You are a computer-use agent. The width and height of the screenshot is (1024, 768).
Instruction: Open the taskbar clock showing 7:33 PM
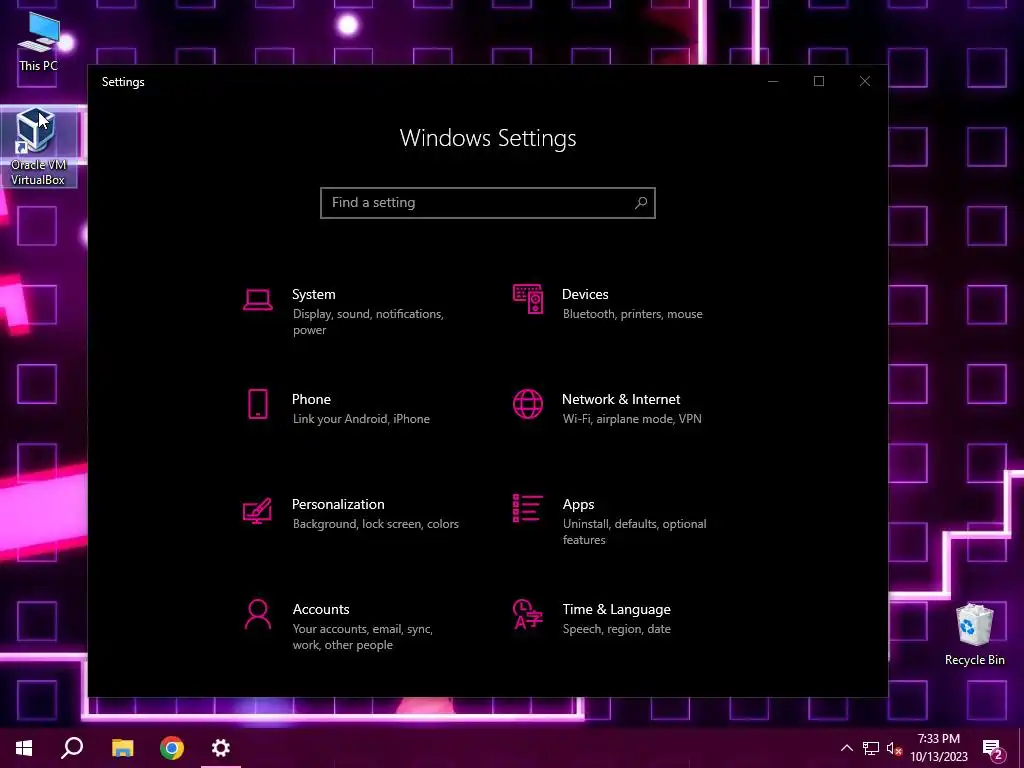coord(938,748)
